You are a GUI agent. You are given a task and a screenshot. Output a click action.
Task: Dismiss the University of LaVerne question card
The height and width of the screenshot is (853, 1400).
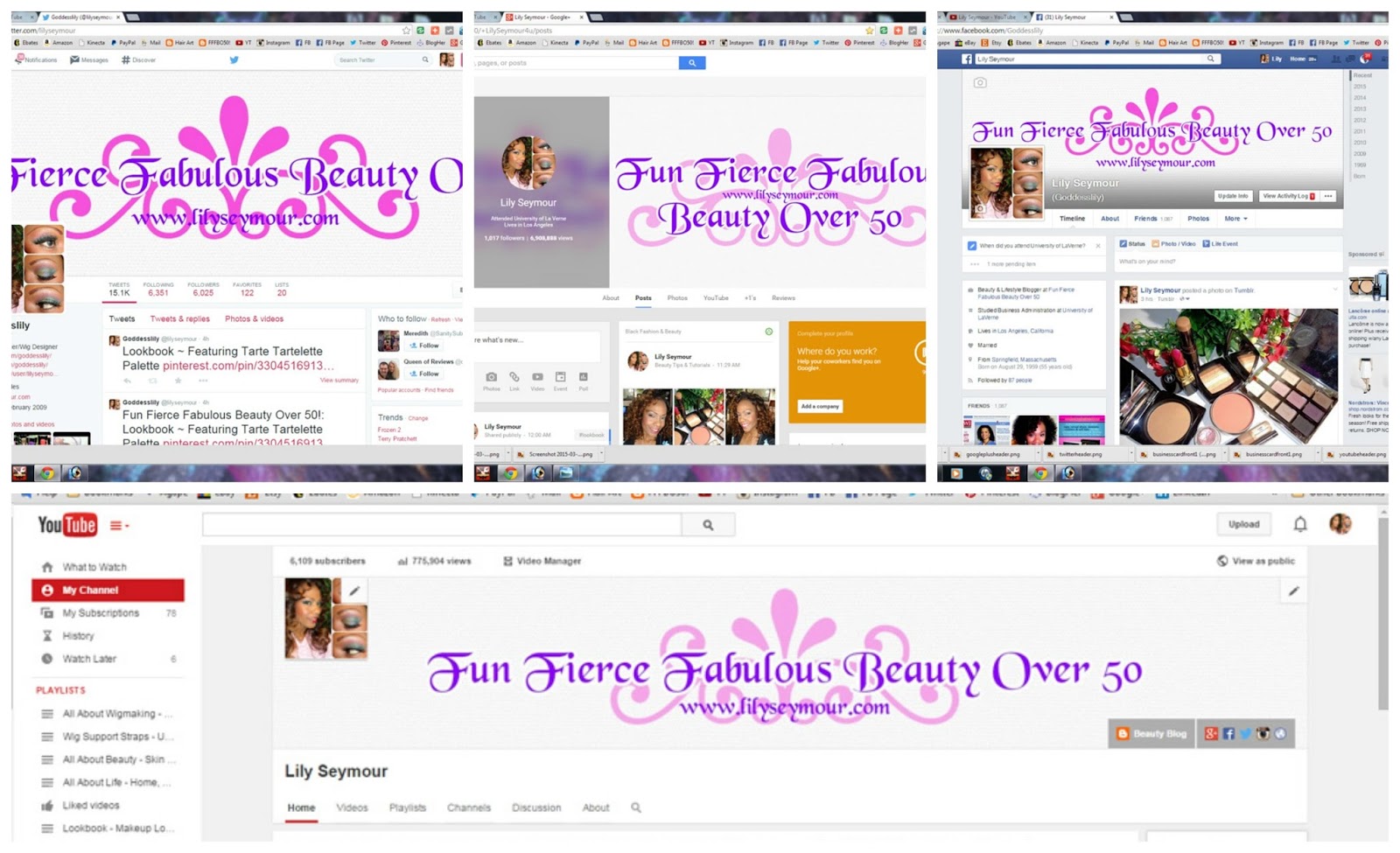point(1098,246)
